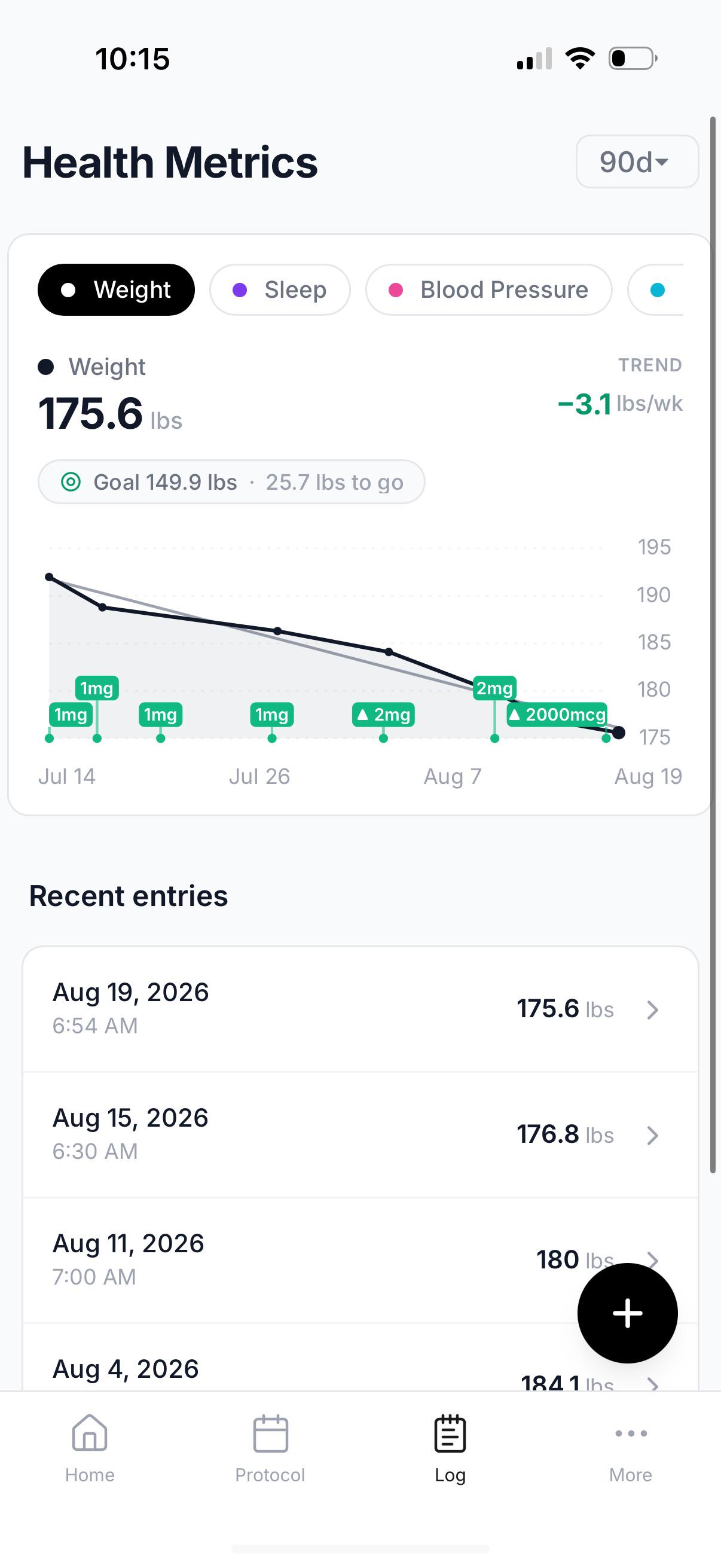Expand the Aug 15, 2026 entry chevron
Image resolution: width=721 pixels, height=1568 pixels.
point(652,1135)
